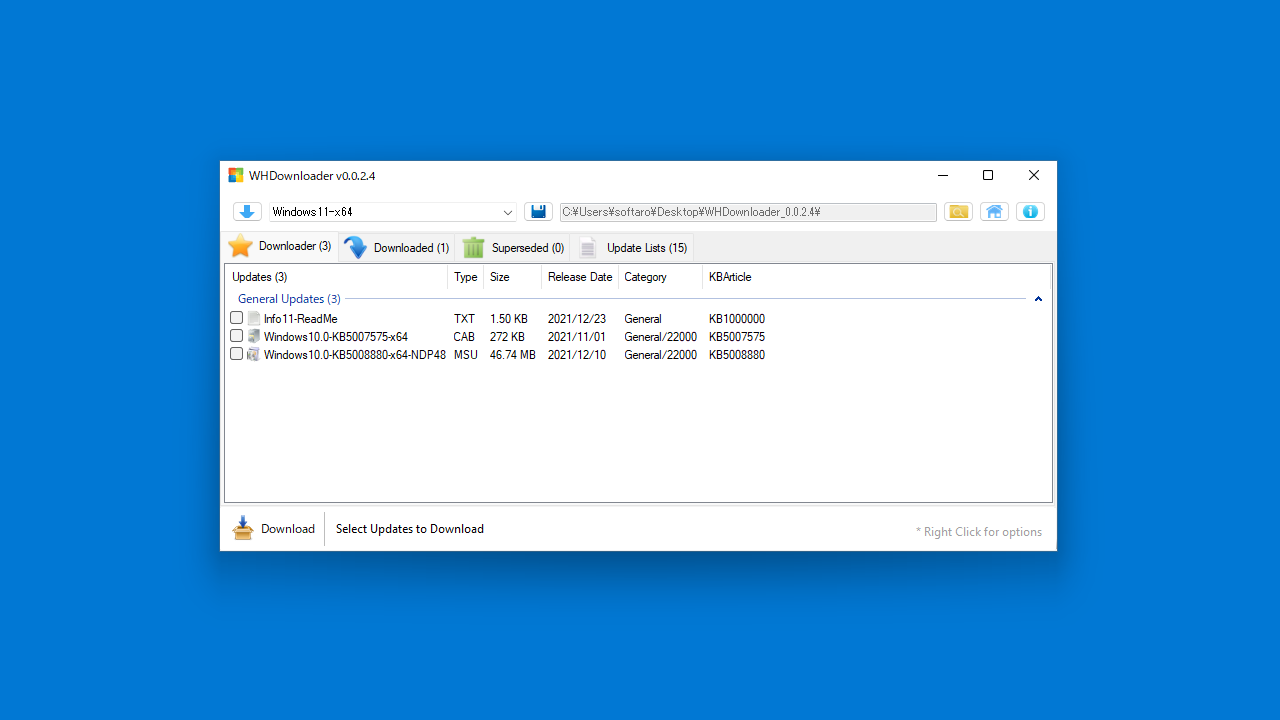Minimize the WHDownloader window

click(942, 175)
